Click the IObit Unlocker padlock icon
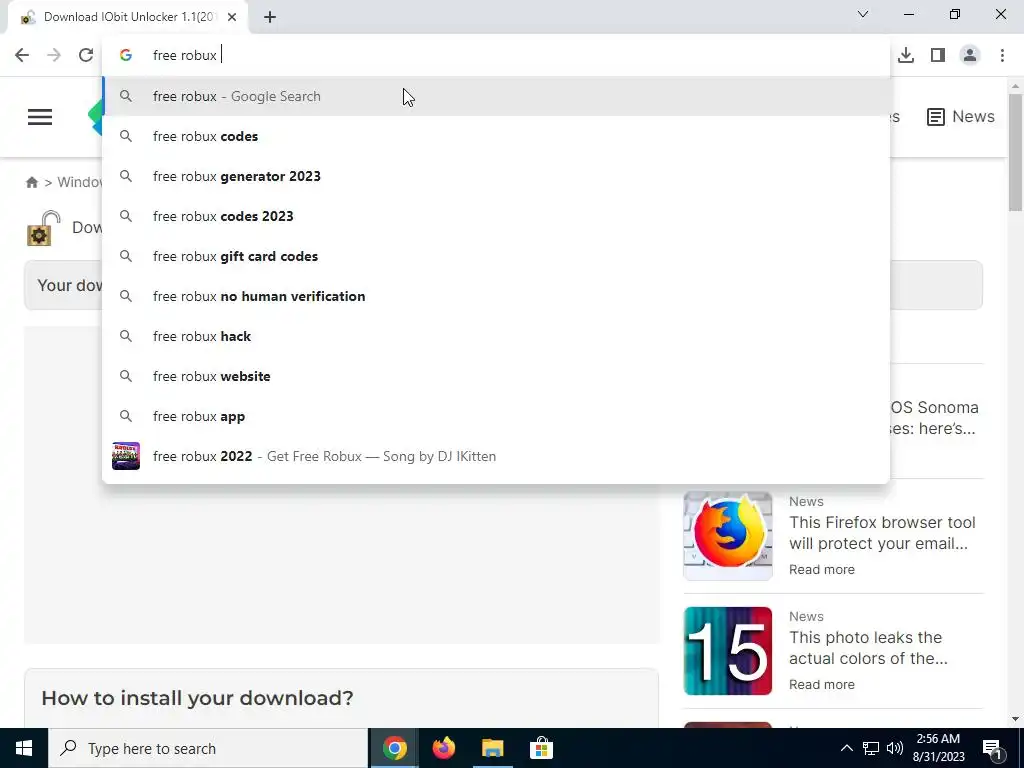This screenshot has height=768, width=1024. (43, 228)
